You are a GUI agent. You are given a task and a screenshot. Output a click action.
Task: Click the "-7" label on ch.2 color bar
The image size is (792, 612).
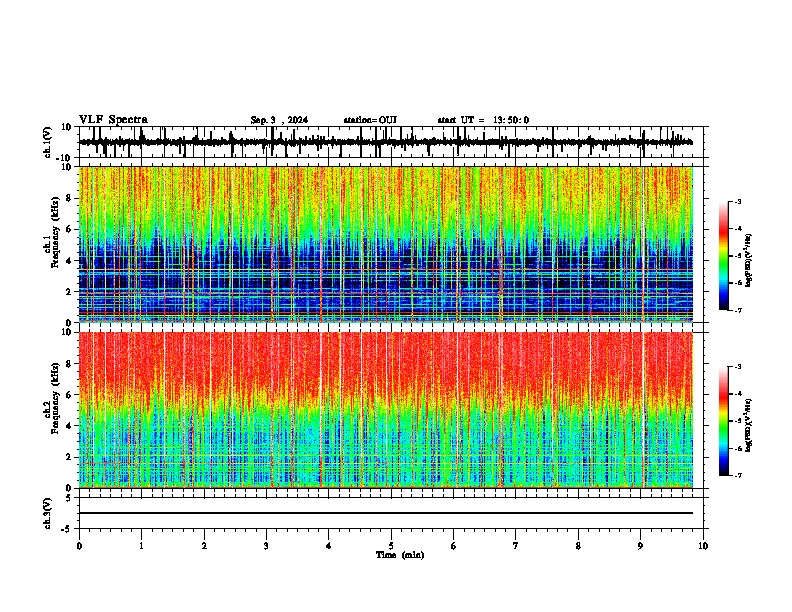tap(738, 475)
